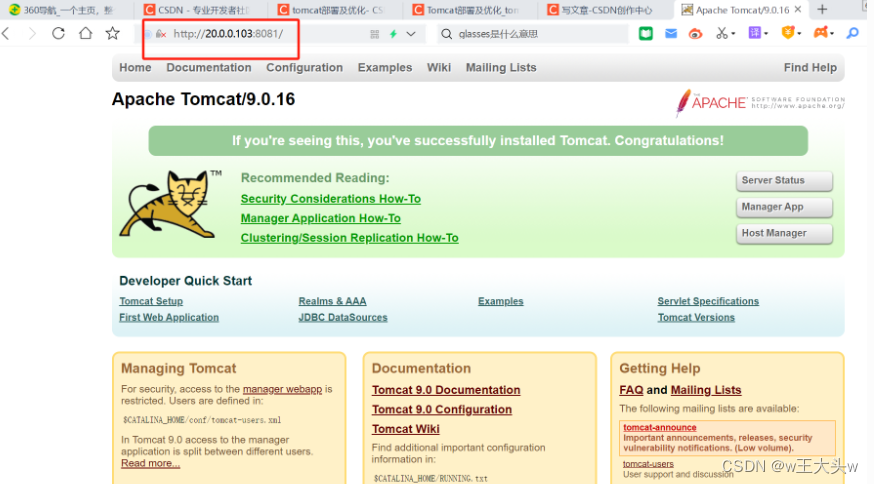Open the Tomcat Wiki link
This screenshot has height=484, width=874.
tap(406, 429)
